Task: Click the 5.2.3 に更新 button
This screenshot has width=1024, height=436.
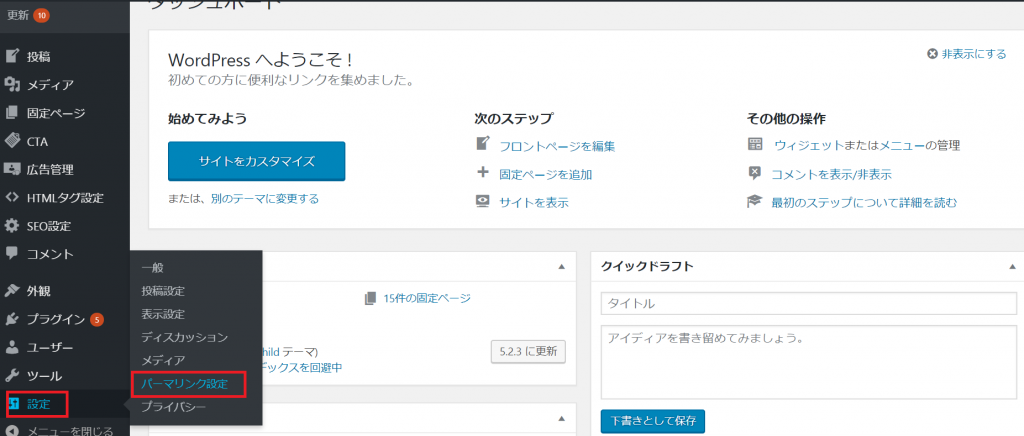Action: pos(528,350)
